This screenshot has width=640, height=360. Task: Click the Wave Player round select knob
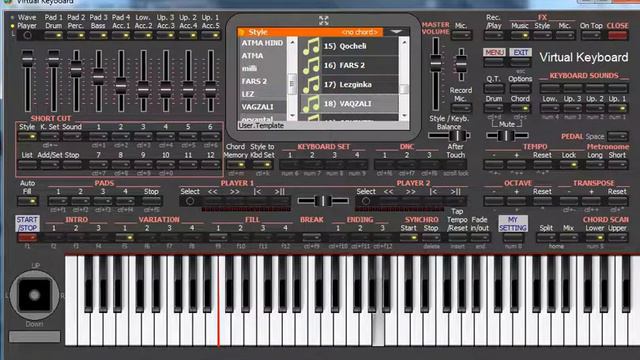coord(27,36)
